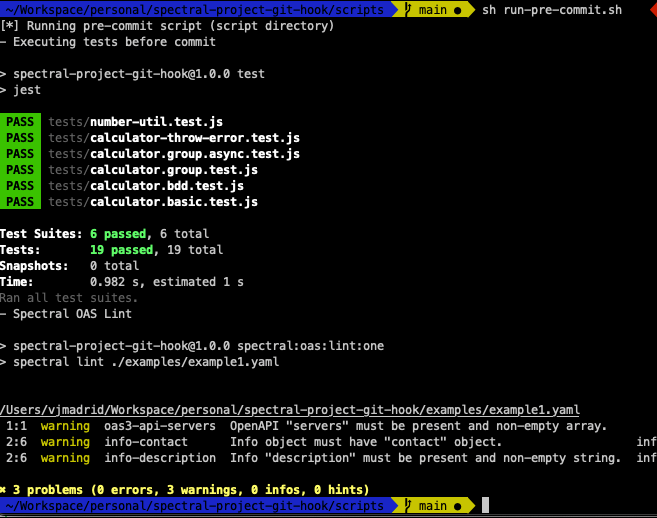The height and width of the screenshot is (518, 657).
Task: Click the '6 passed' test suites count
Action: click(118, 233)
